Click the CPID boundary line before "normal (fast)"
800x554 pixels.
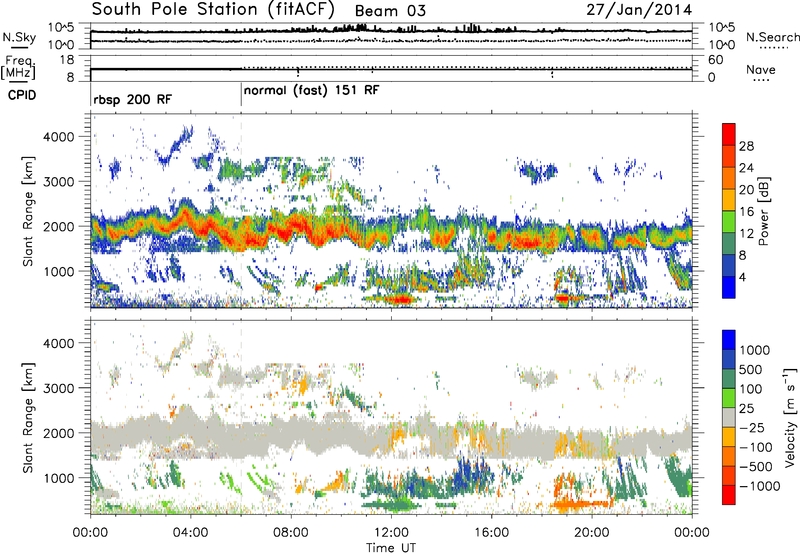point(241,94)
